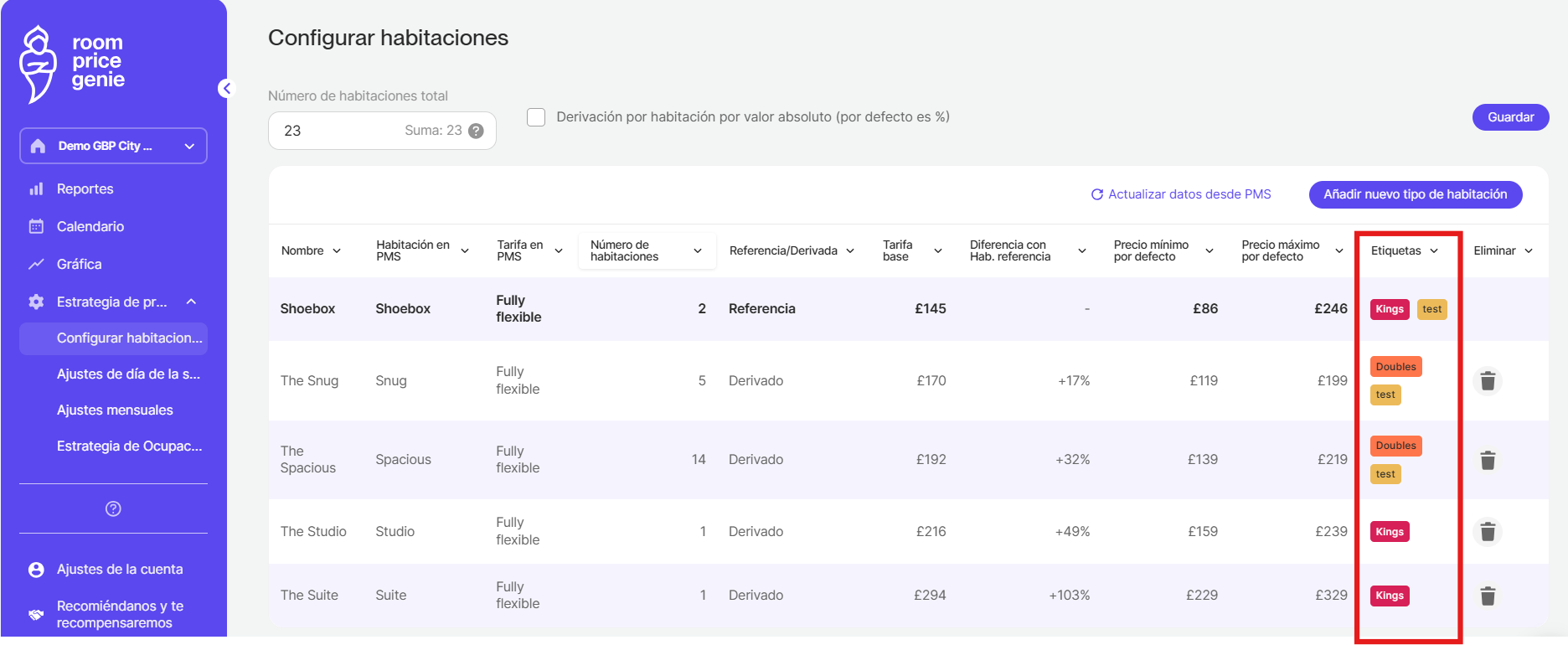
Task: Open Ajustes mensuales submenu item
Action: point(115,410)
